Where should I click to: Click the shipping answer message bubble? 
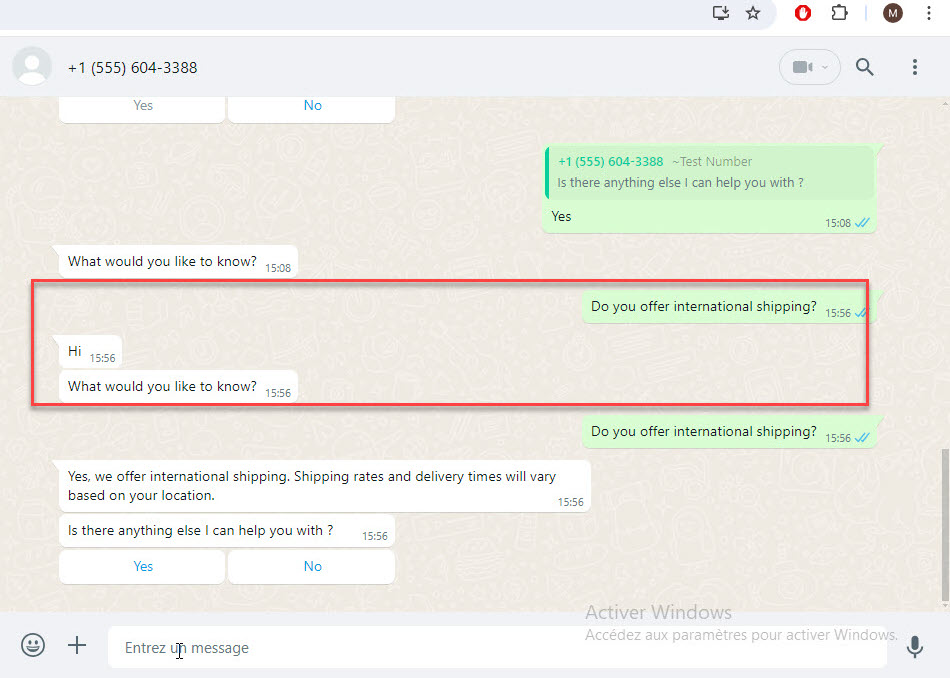[x=324, y=486]
